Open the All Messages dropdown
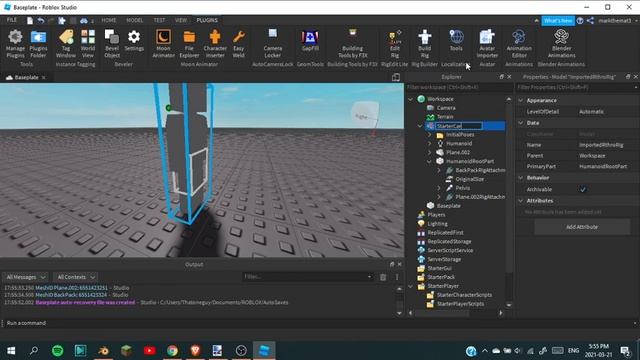Screen dimensions: 640x360 coord(25,277)
